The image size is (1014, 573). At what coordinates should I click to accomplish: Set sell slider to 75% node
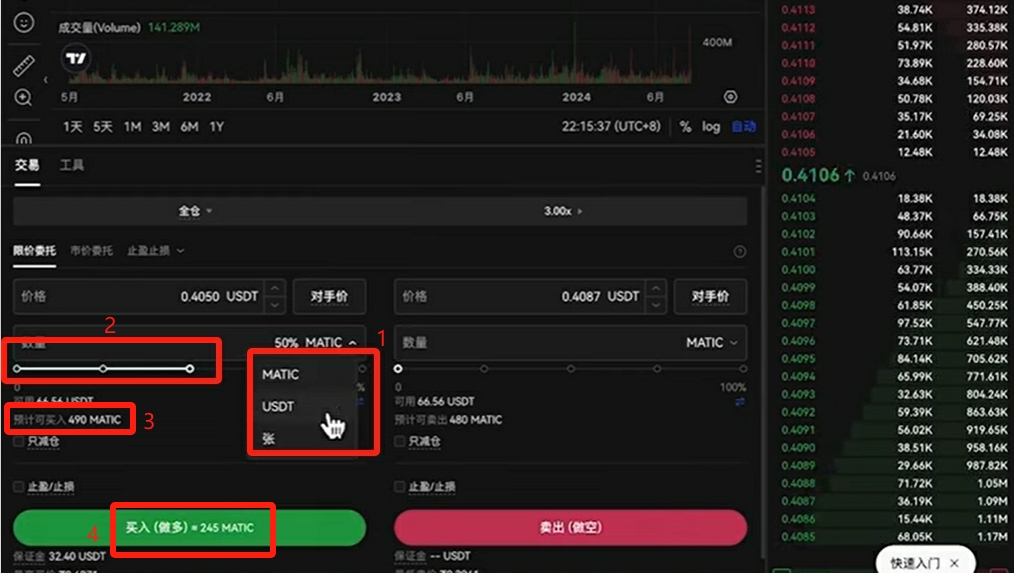coord(657,369)
